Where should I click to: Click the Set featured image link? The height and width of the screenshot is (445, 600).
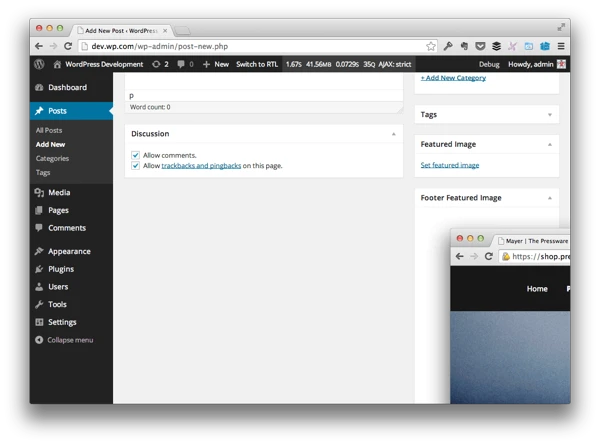449,165
